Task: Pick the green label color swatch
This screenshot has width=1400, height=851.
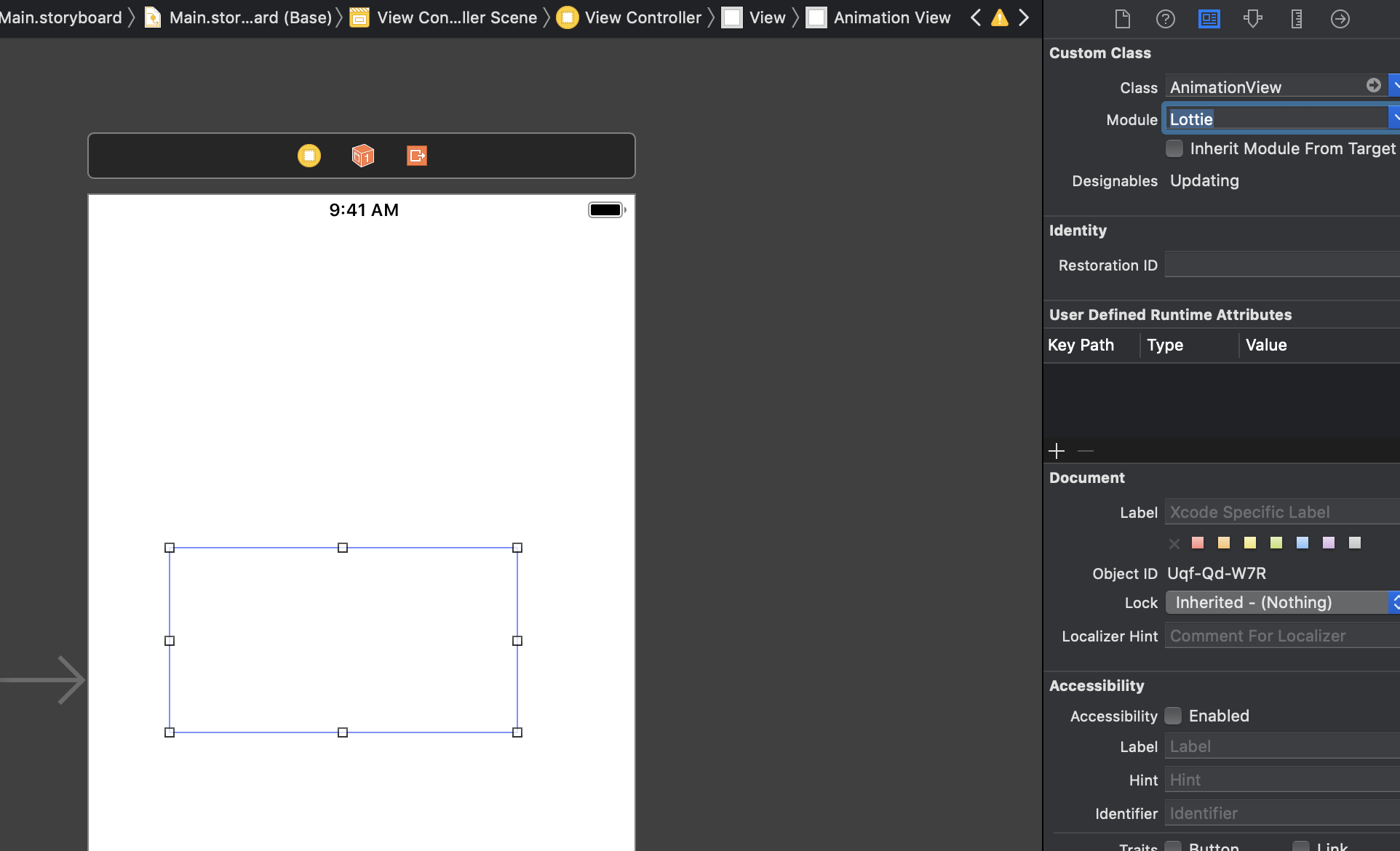Action: (x=1276, y=543)
